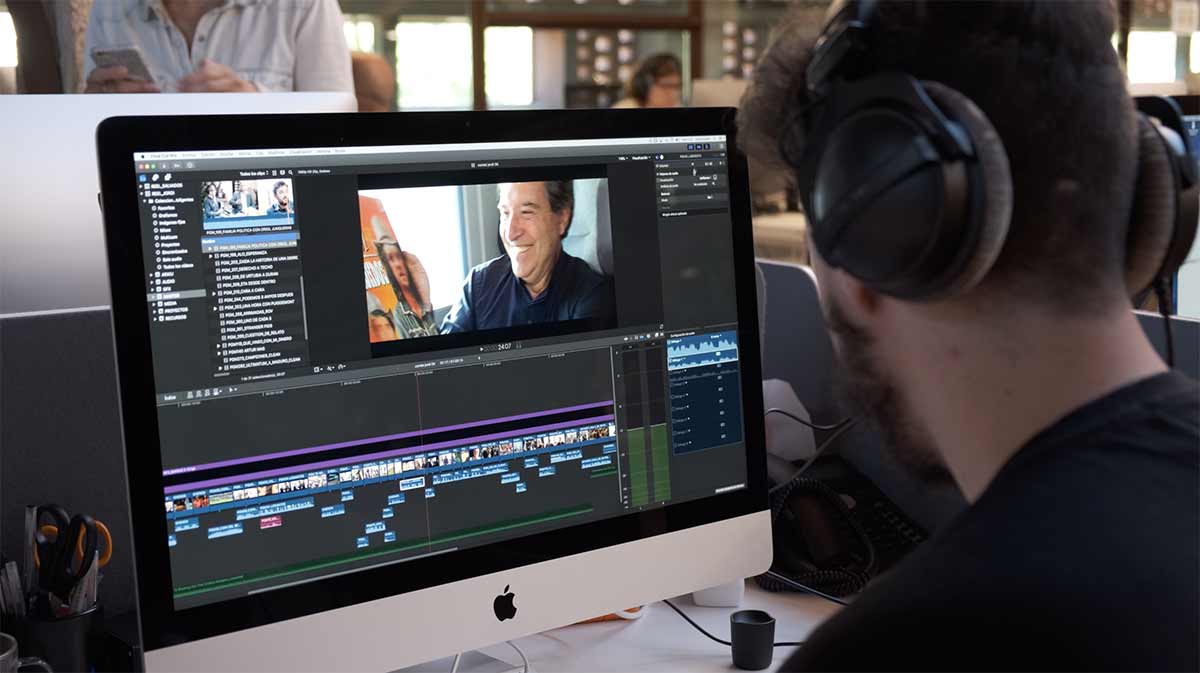This screenshot has width=1200, height=673.
Task: Toggle the Inspector panel show/hide button
Action: (706, 146)
